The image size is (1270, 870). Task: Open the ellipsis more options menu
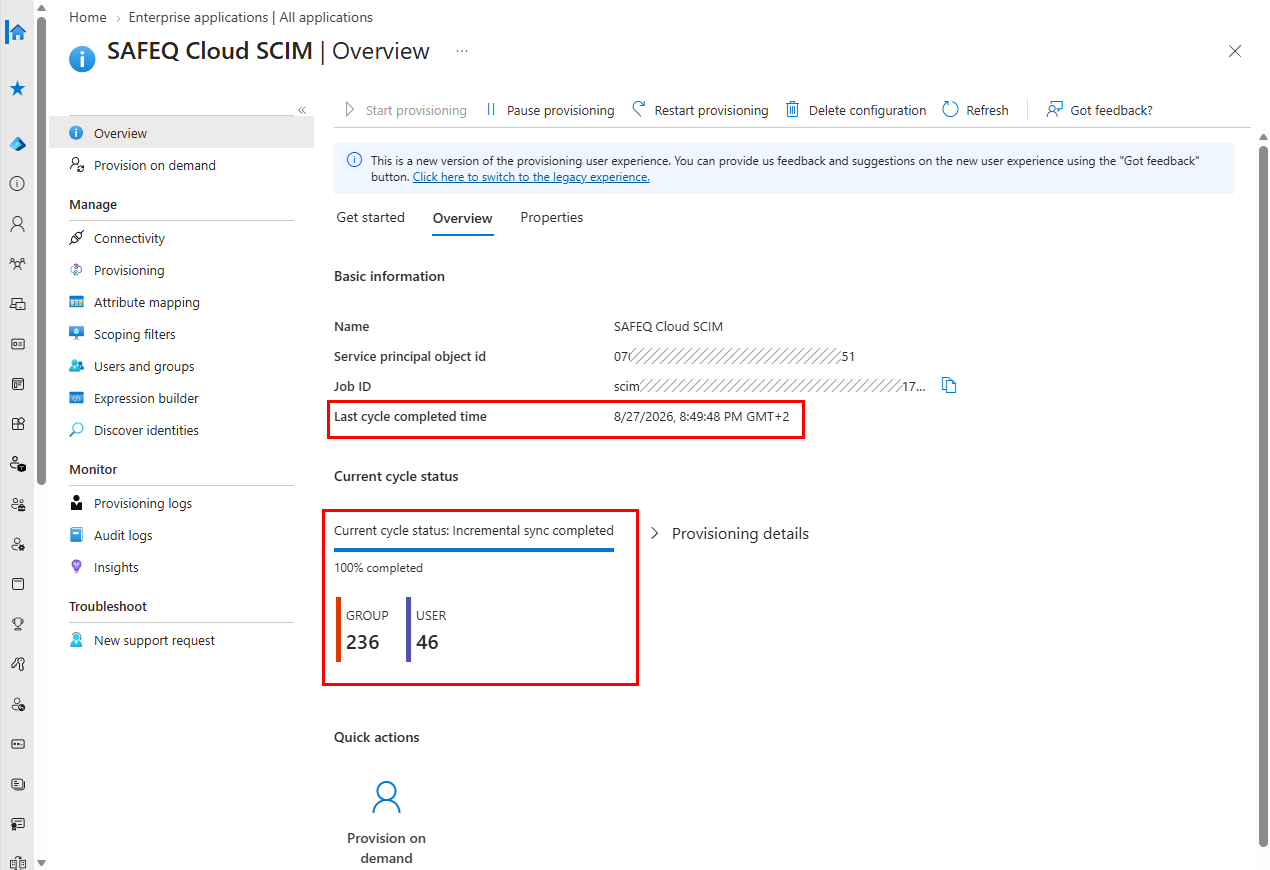point(462,51)
